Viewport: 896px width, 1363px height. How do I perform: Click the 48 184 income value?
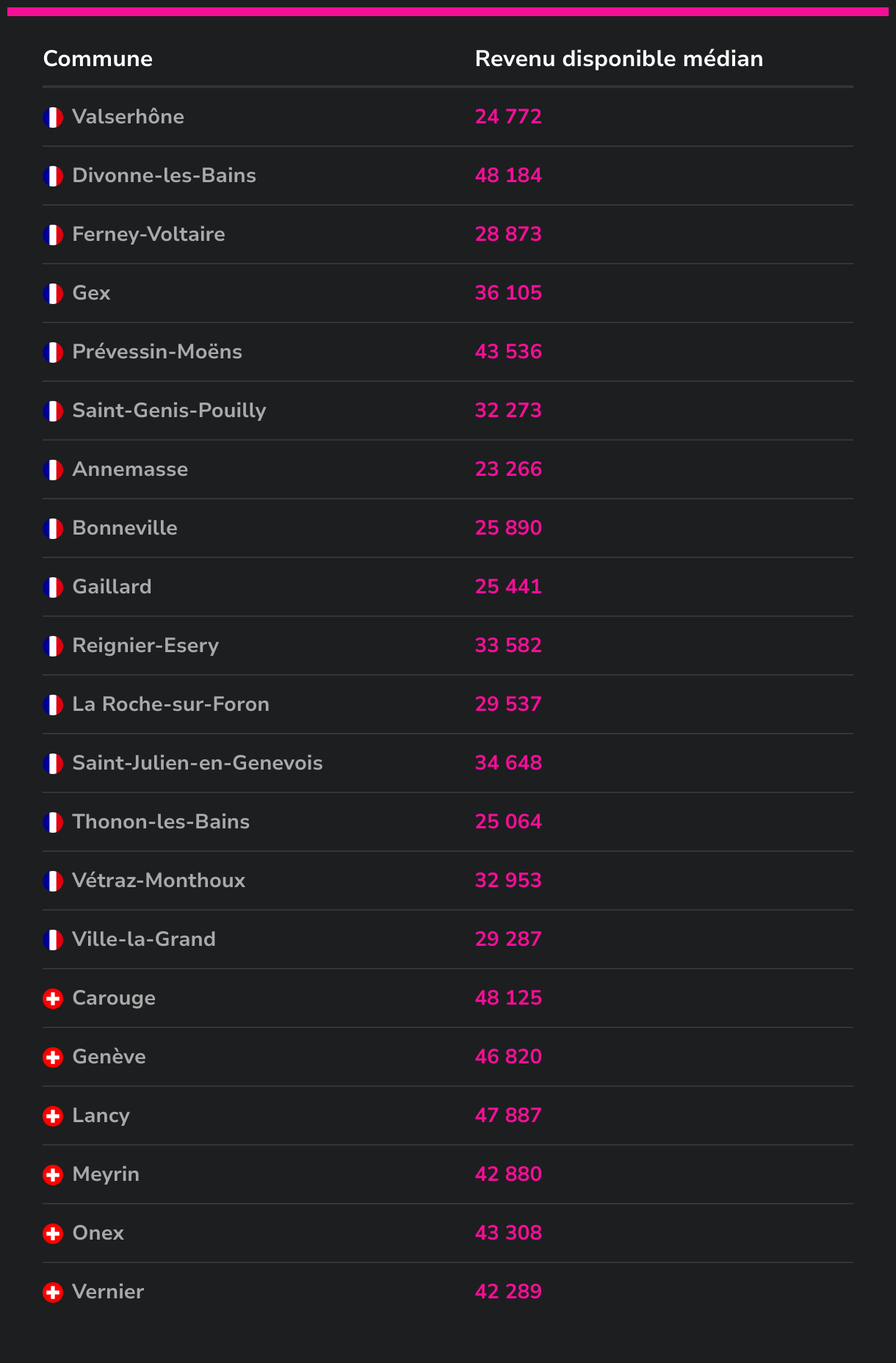pyautogui.click(x=508, y=176)
